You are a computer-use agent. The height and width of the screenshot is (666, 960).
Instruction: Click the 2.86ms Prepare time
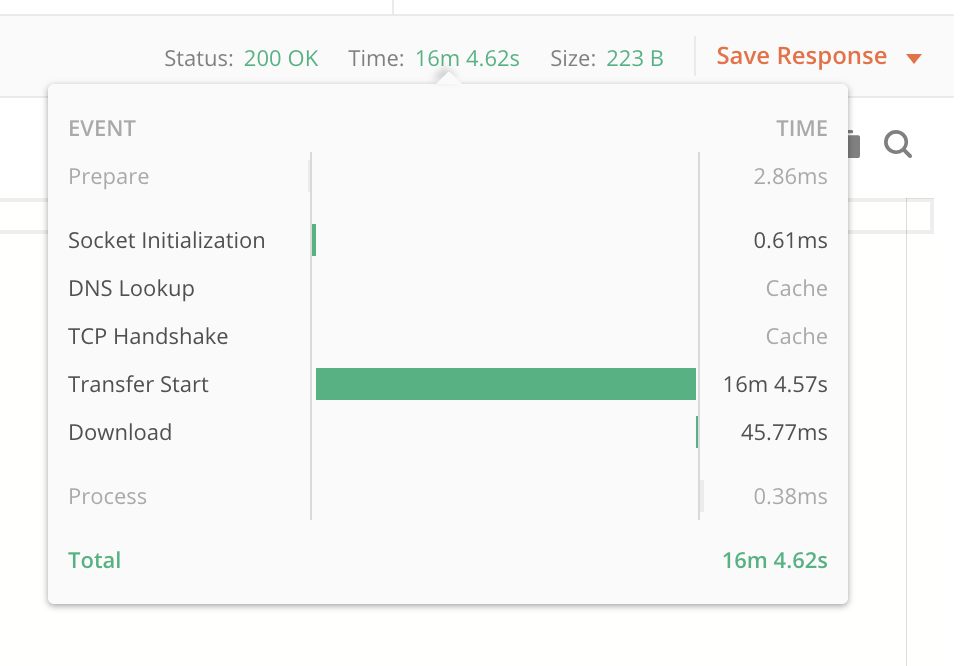790,176
